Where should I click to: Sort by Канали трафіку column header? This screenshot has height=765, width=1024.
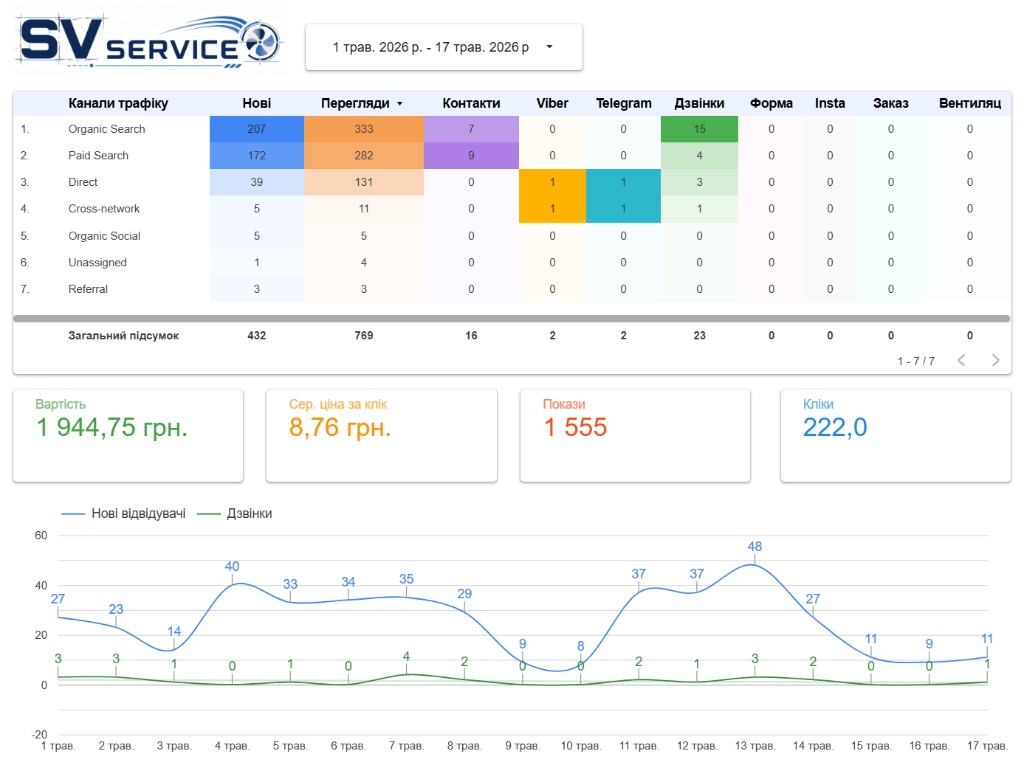tap(118, 103)
